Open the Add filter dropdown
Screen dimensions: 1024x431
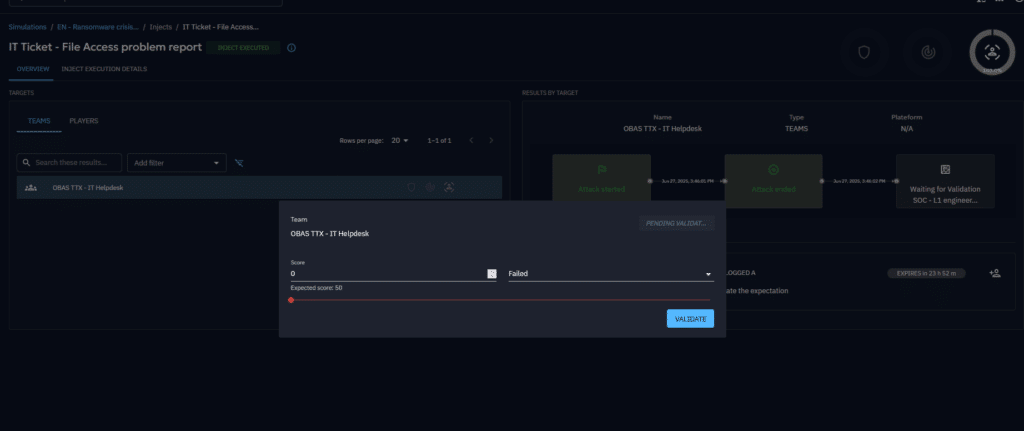tap(178, 163)
